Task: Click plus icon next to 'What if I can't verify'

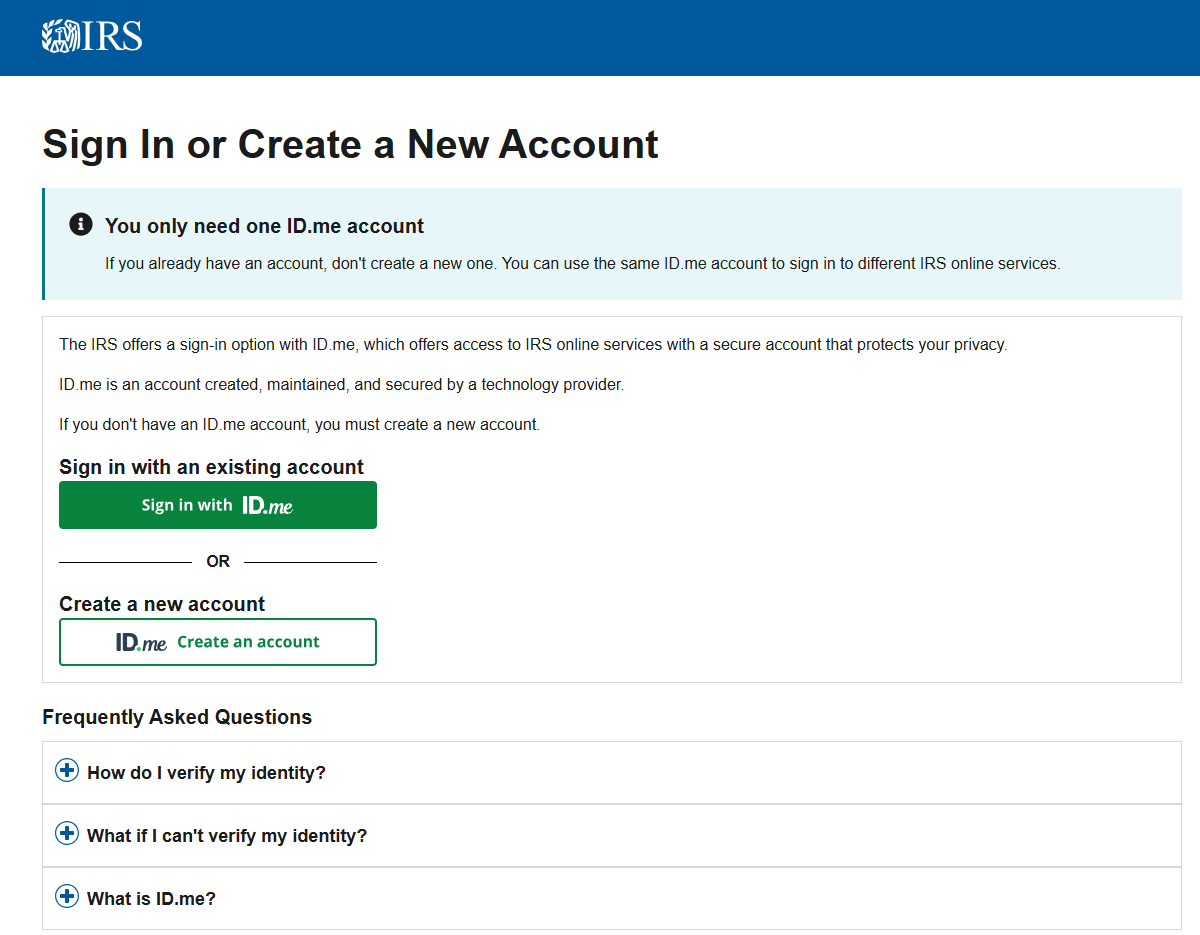Action: [x=67, y=834]
